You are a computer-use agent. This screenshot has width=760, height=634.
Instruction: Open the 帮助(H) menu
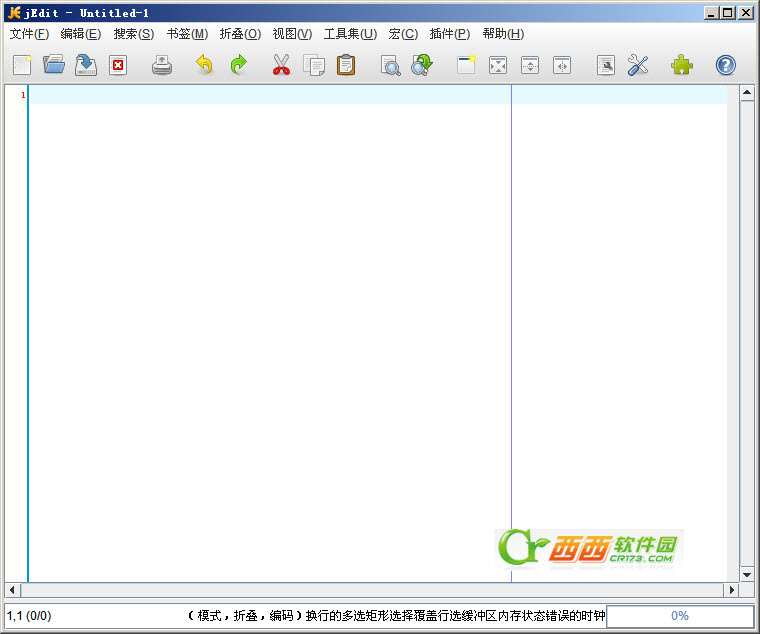click(503, 34)
